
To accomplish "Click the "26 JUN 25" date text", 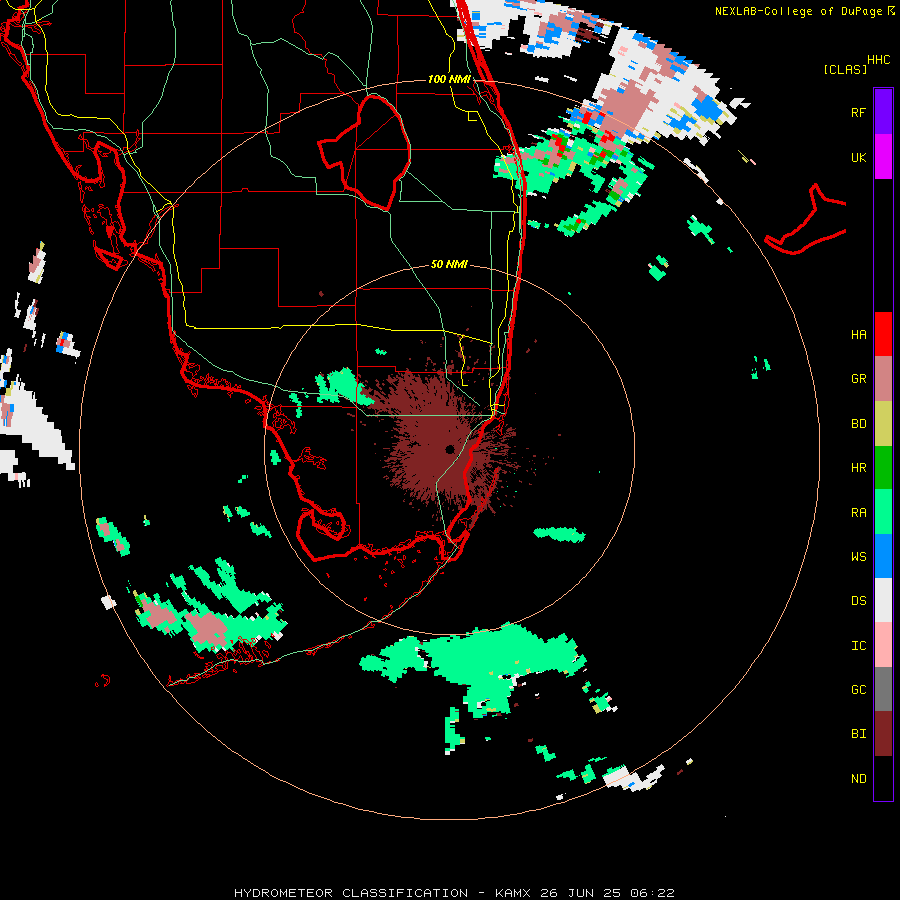I will pyautogui.click(x=580, y=893).
